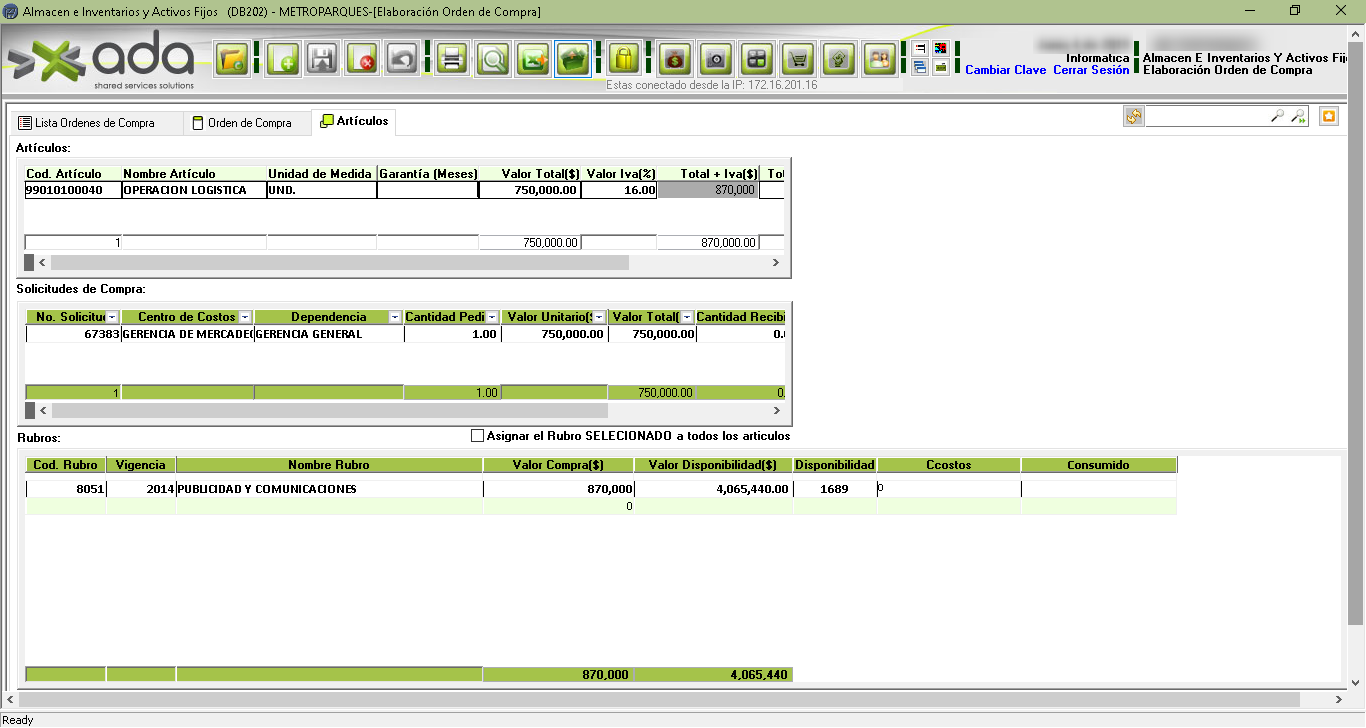
Task: Click the Cambiar Clave link
Action: coord(1005,70)
